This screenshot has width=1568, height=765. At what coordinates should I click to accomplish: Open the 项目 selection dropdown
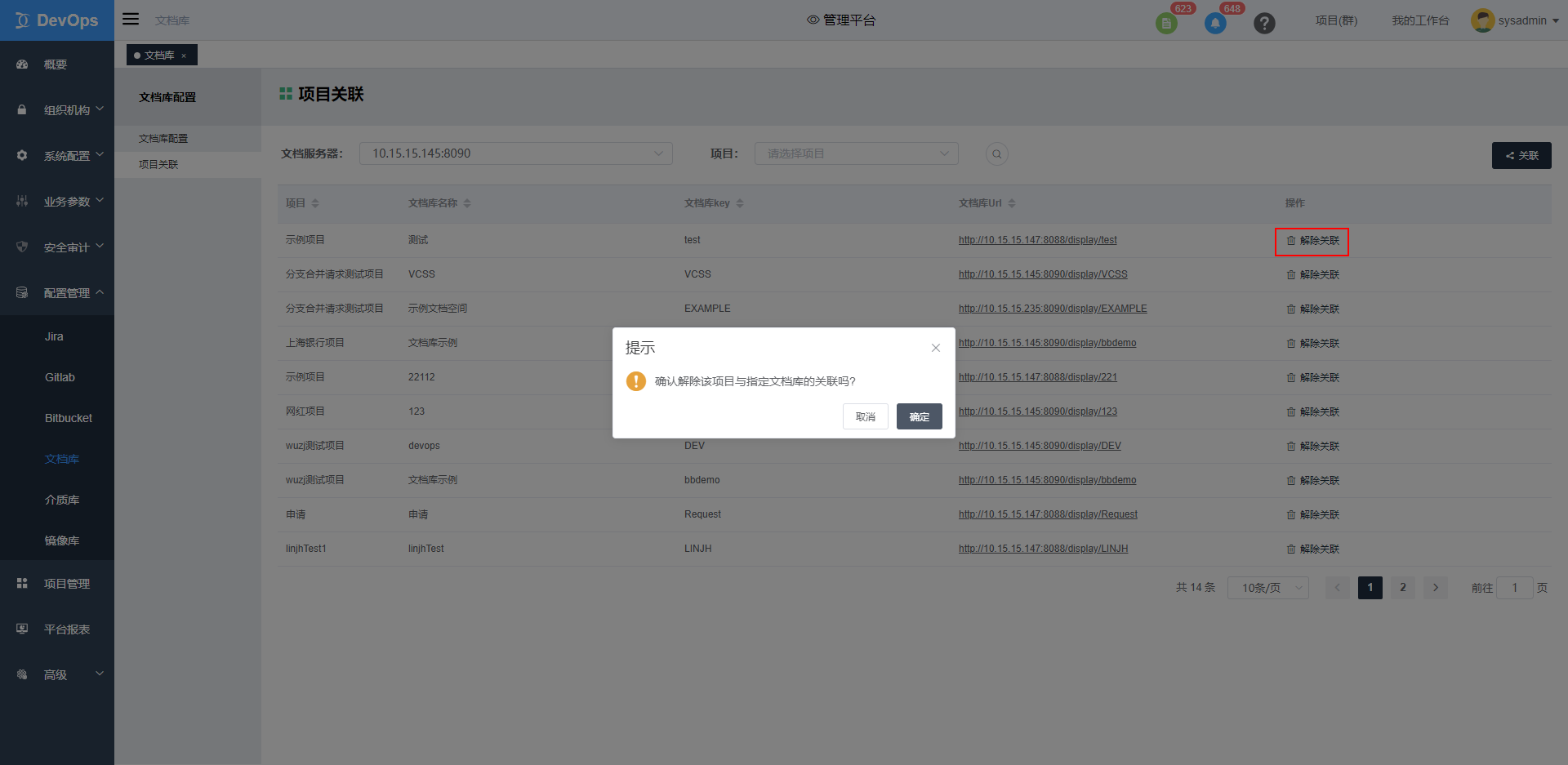click(857, 153)
